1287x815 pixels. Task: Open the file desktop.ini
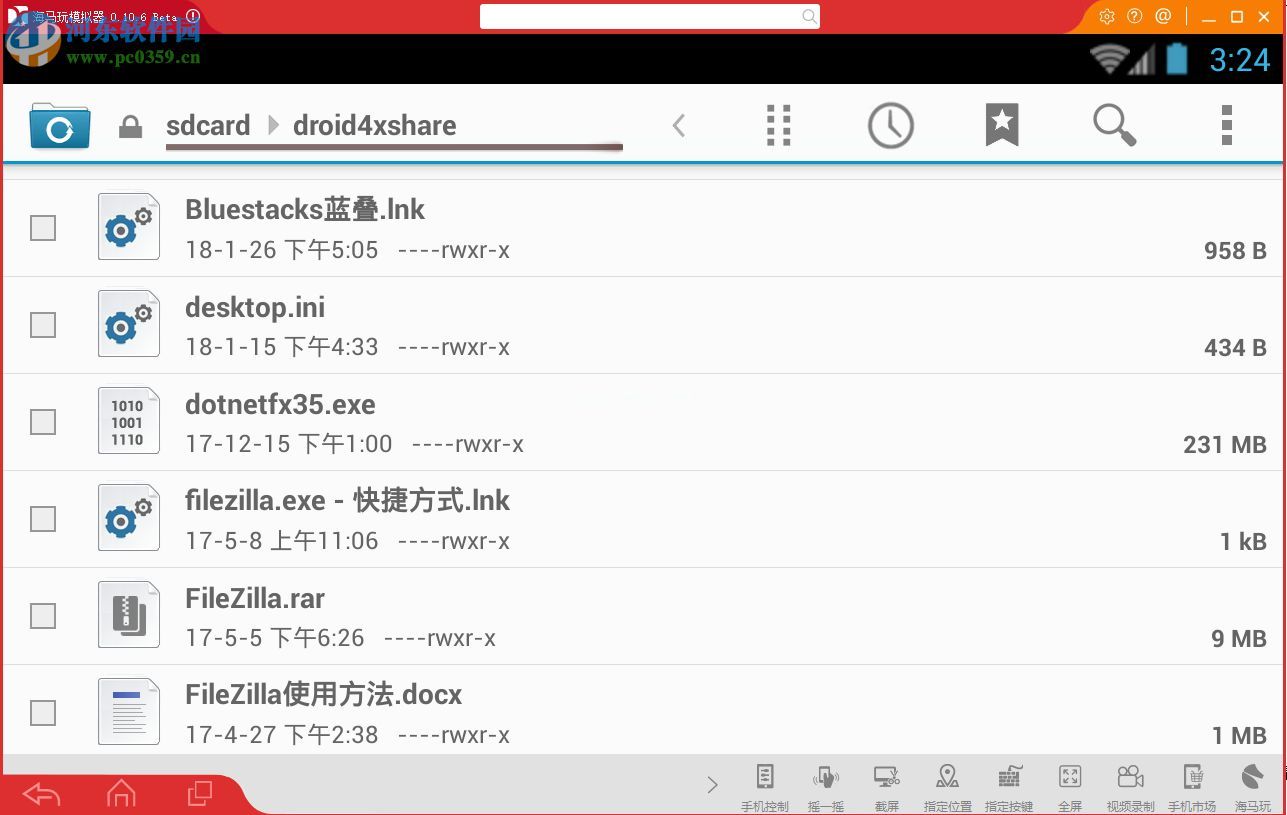[643, 325]
